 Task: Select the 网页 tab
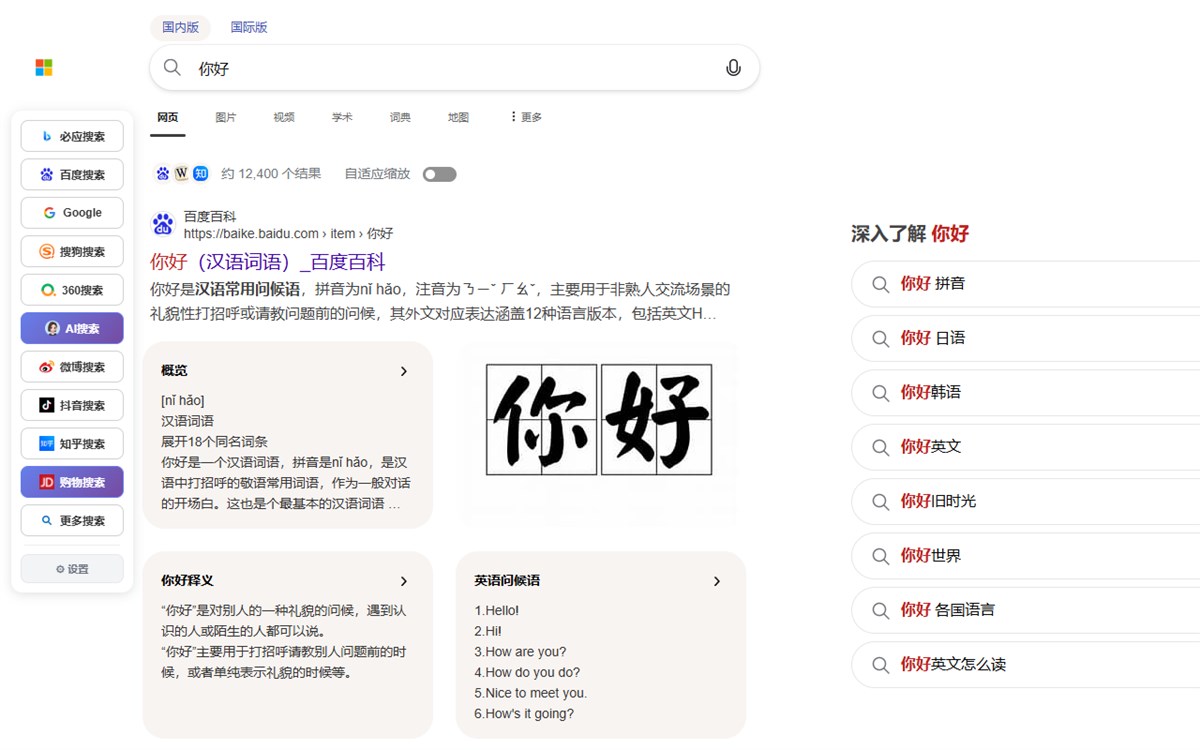(x=168, y=117)
